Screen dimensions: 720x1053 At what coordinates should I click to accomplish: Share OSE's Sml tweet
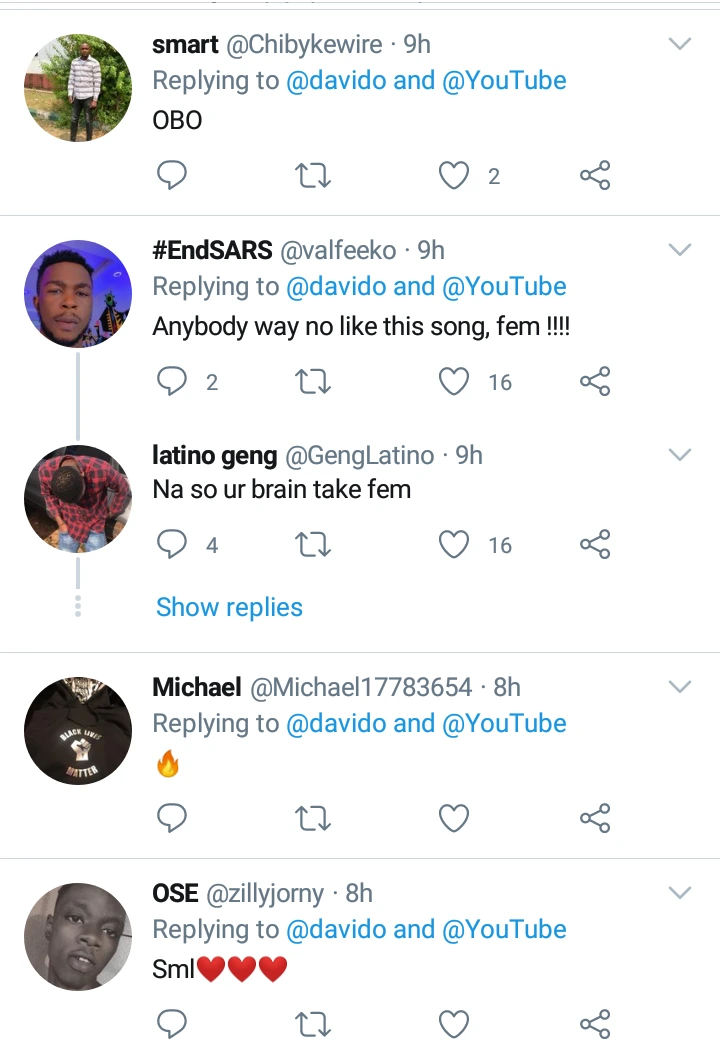click(x=595, y=1024)
